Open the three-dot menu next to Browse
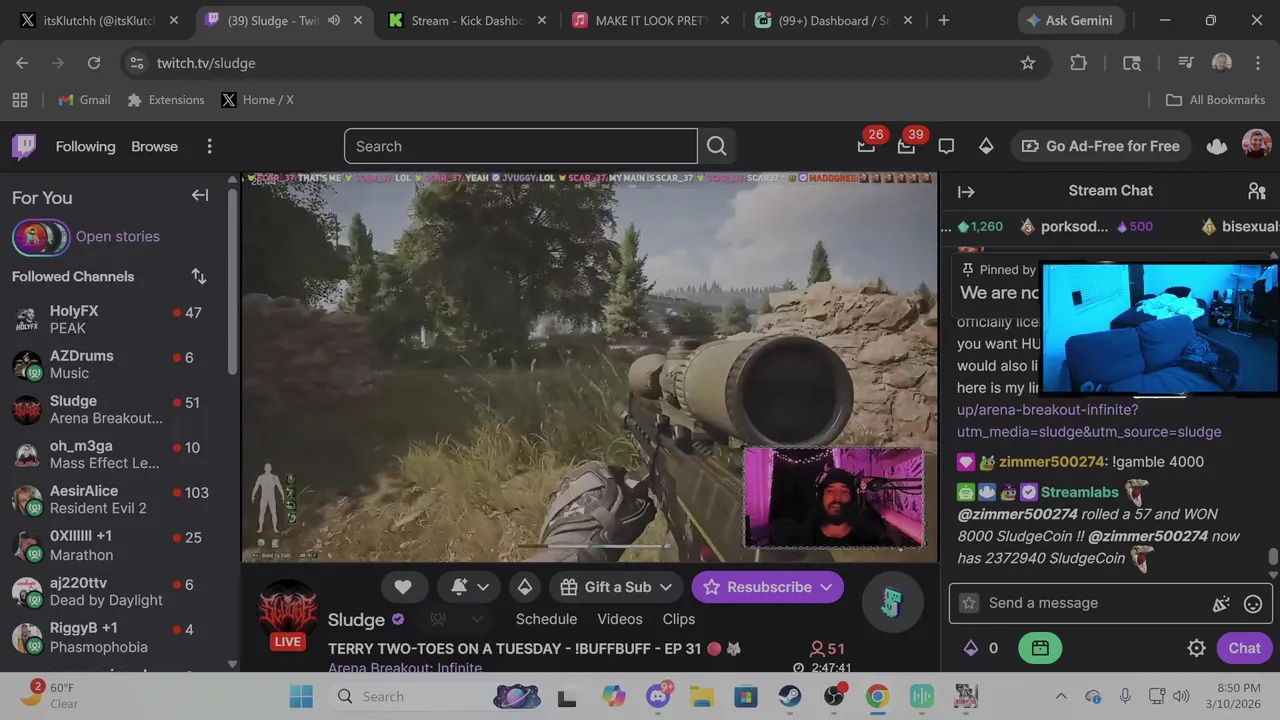The width and height of the screenshot is (1280, 720). pyautogui.click(x=209, y=146)
